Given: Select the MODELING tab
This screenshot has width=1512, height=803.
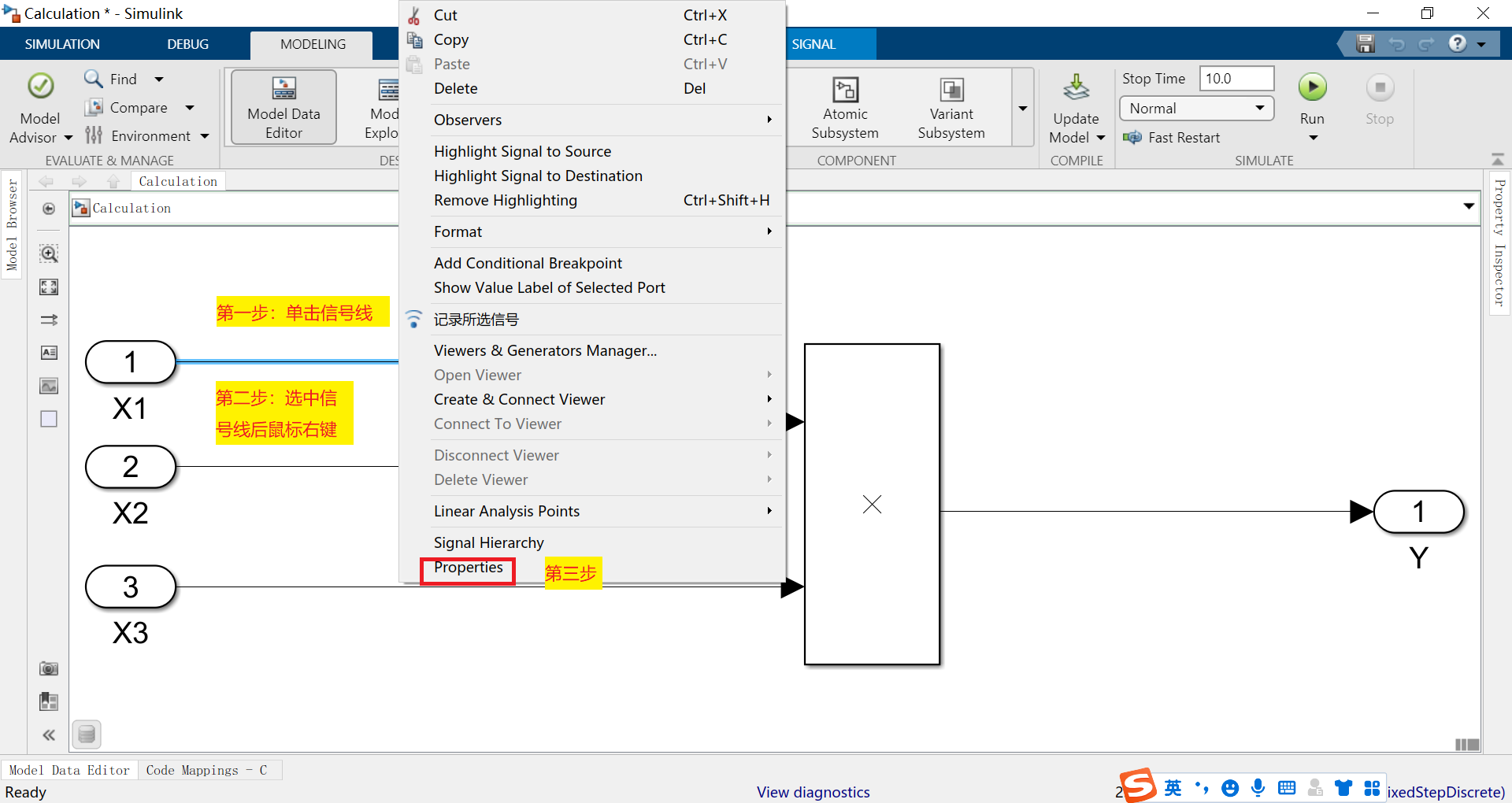Looking at the screenshot, I should pyautogui.click(x=313, y=44).
